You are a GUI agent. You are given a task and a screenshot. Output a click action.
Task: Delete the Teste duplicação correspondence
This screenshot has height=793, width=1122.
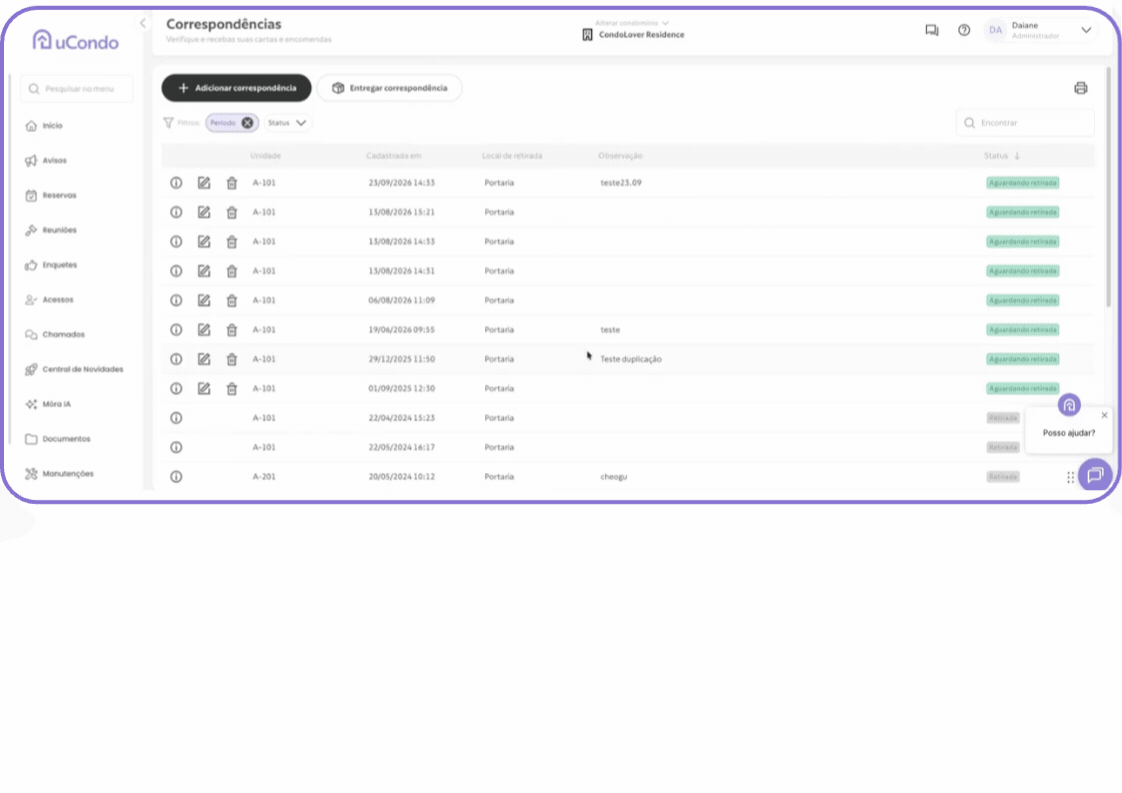pyautogui.click(x=232, y=359)
